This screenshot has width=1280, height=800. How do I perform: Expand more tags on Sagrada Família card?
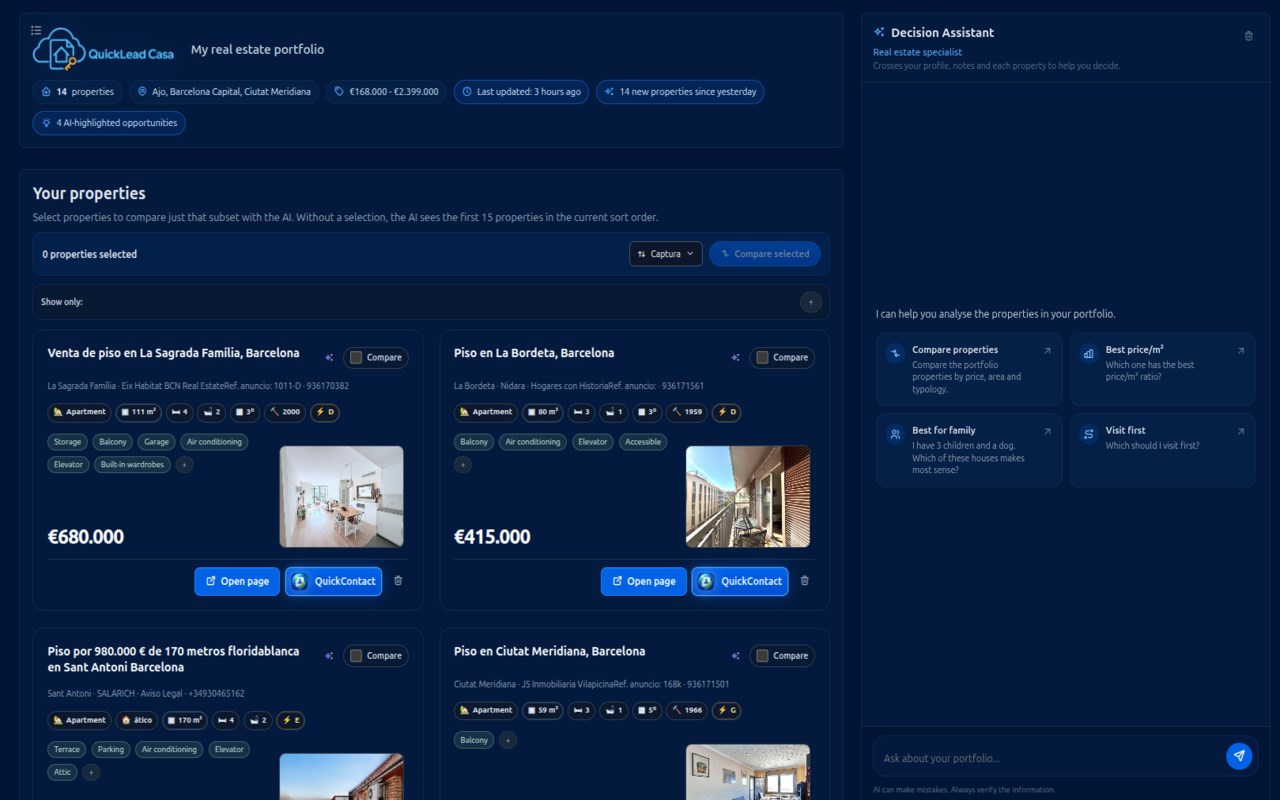coord(184,465)
